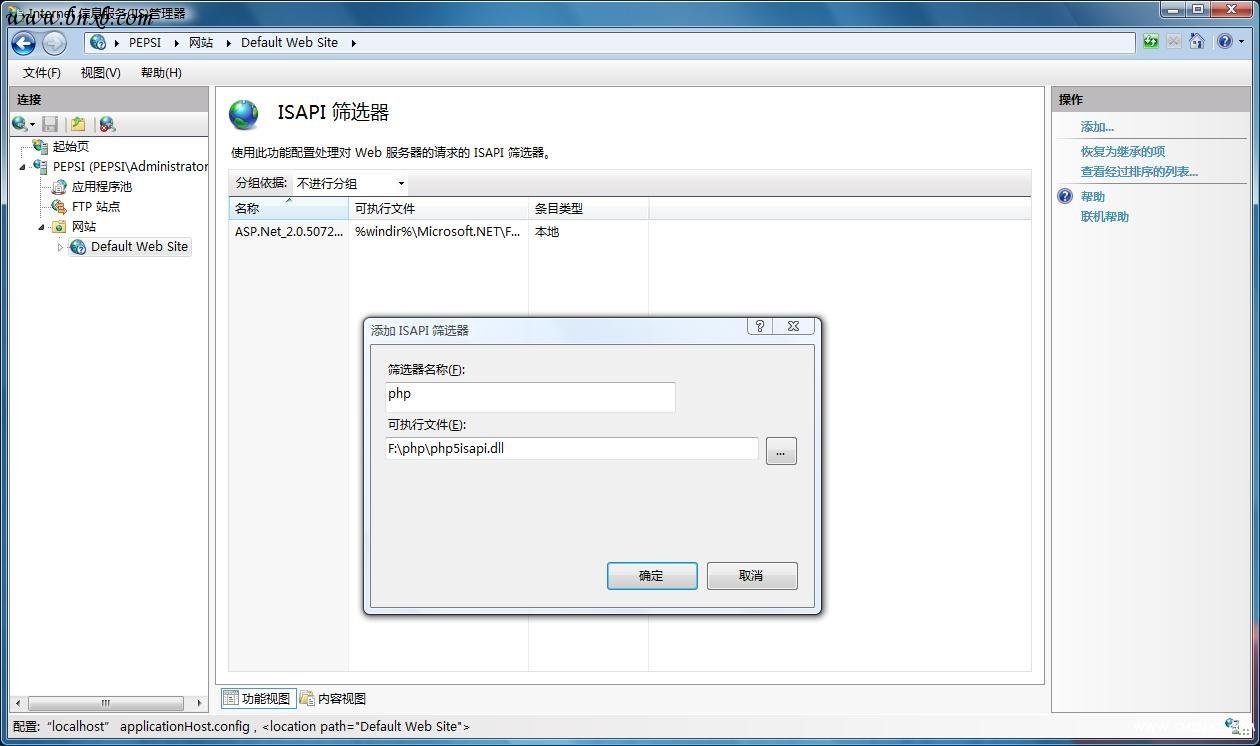Select FTP 站点 in the connections tree
Screen dimensions: 1260x746
tap(97, 207)
